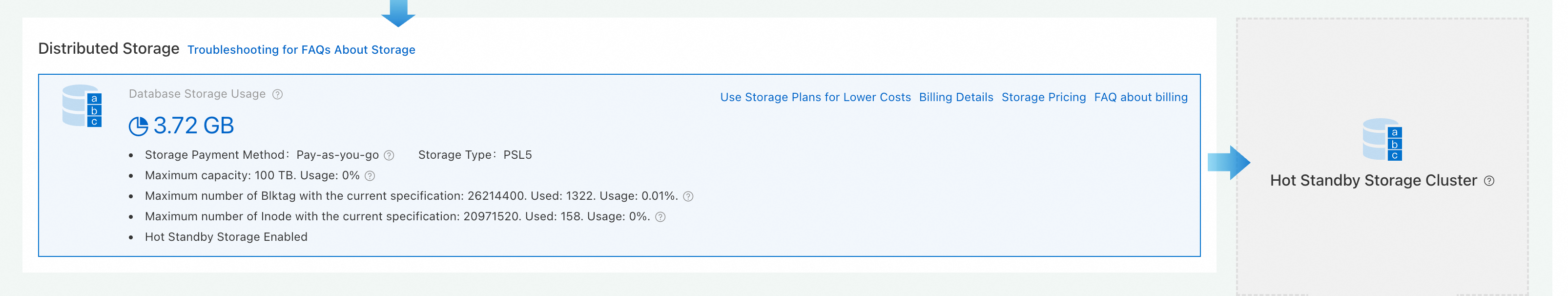This screenshot has height=296, width=1568.
Task: Click the Hot Standby Storage Enabled text
Action: coord(226,237)
